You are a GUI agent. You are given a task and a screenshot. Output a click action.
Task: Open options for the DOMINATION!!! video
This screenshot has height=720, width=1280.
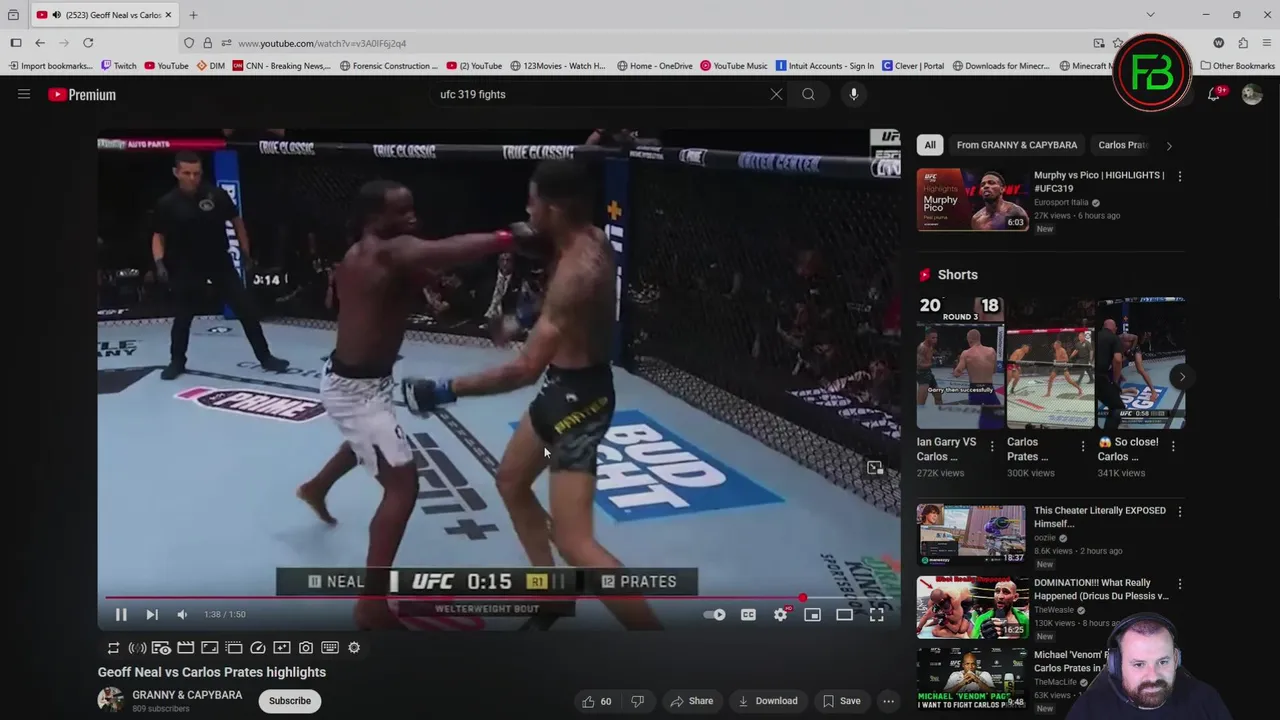pyautogui.click(x=1180, y=584)
